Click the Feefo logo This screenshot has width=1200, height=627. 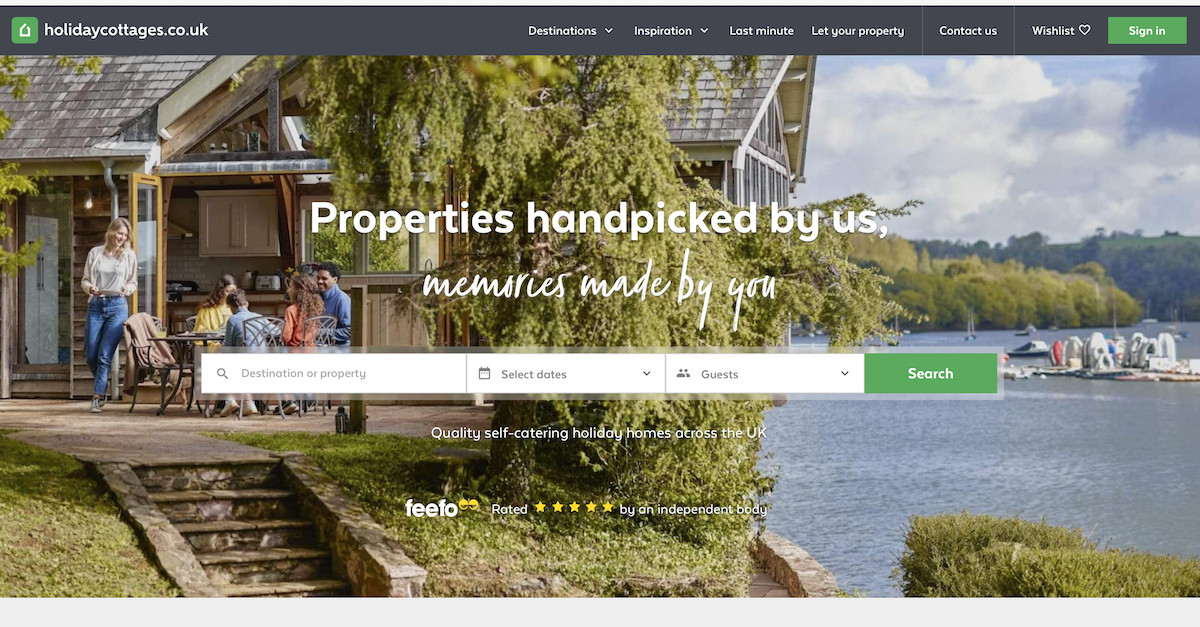(442, 508)
